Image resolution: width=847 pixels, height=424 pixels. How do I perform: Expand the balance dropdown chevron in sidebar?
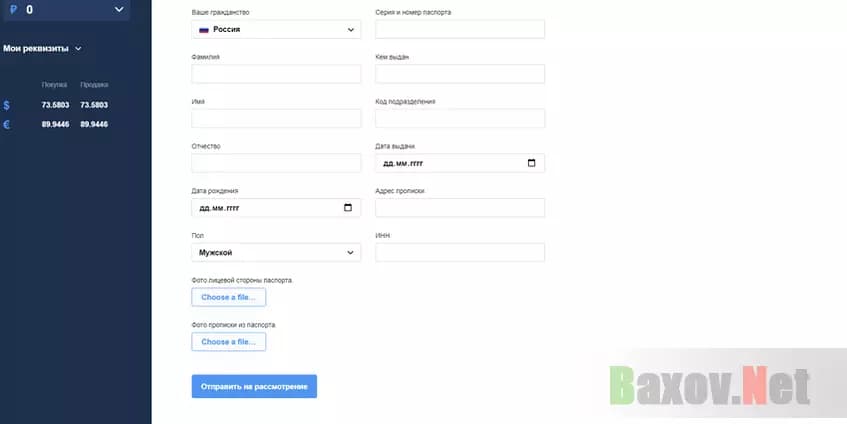(120, 9)
